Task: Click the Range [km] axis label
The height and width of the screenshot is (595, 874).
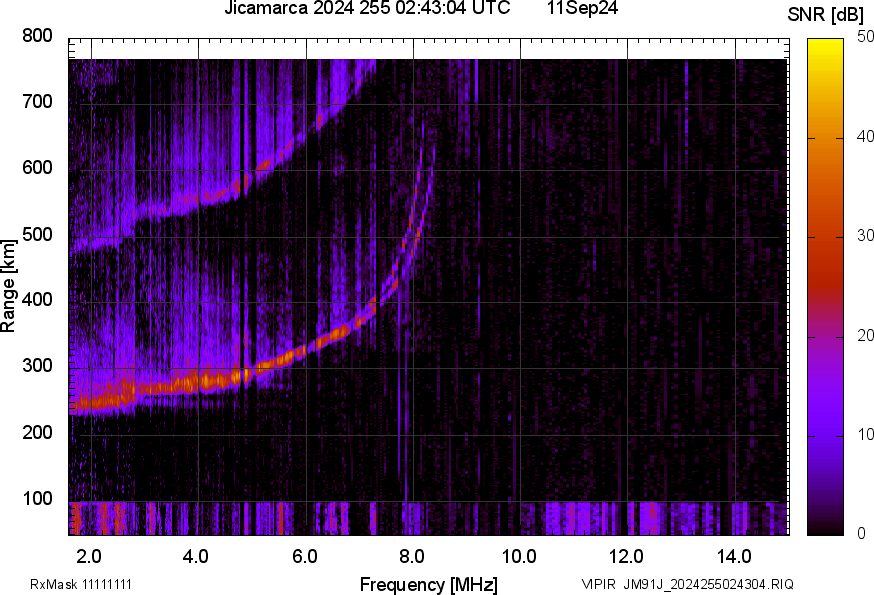Action: [9, 286]
